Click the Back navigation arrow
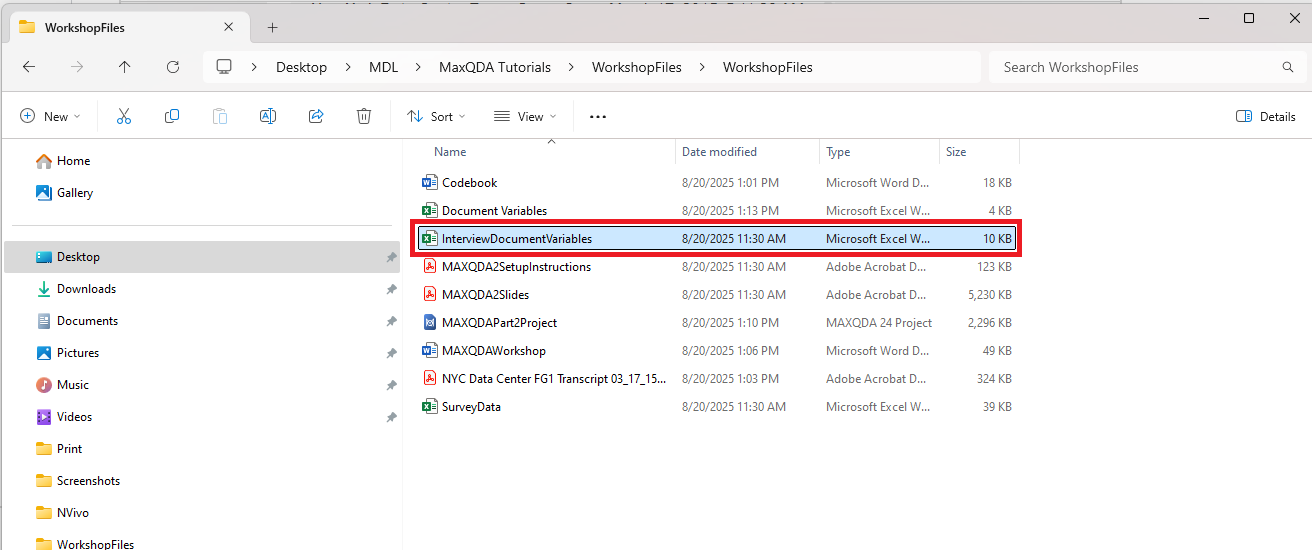The height and width of the screenshot is (550, 1312). coord(29,67)
